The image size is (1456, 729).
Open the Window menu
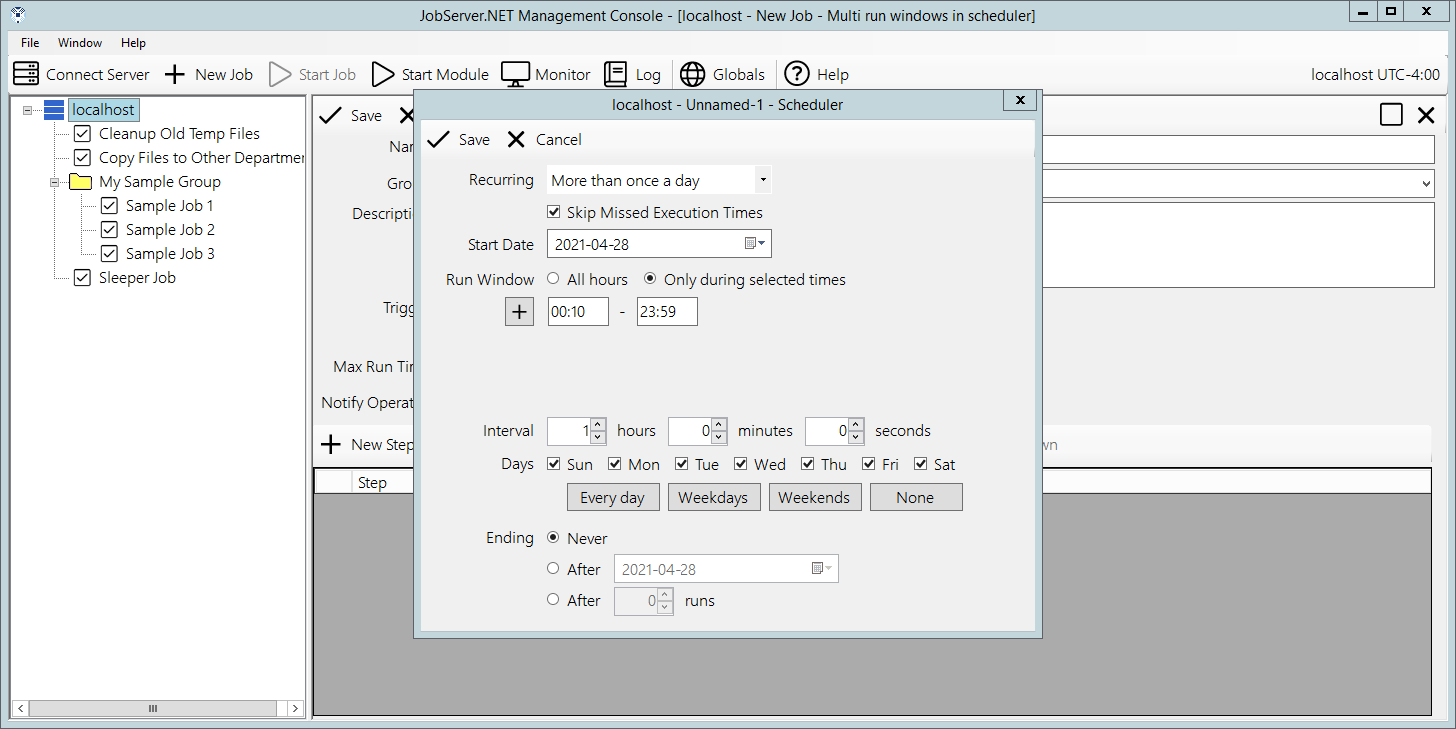(x=79, y=42)
